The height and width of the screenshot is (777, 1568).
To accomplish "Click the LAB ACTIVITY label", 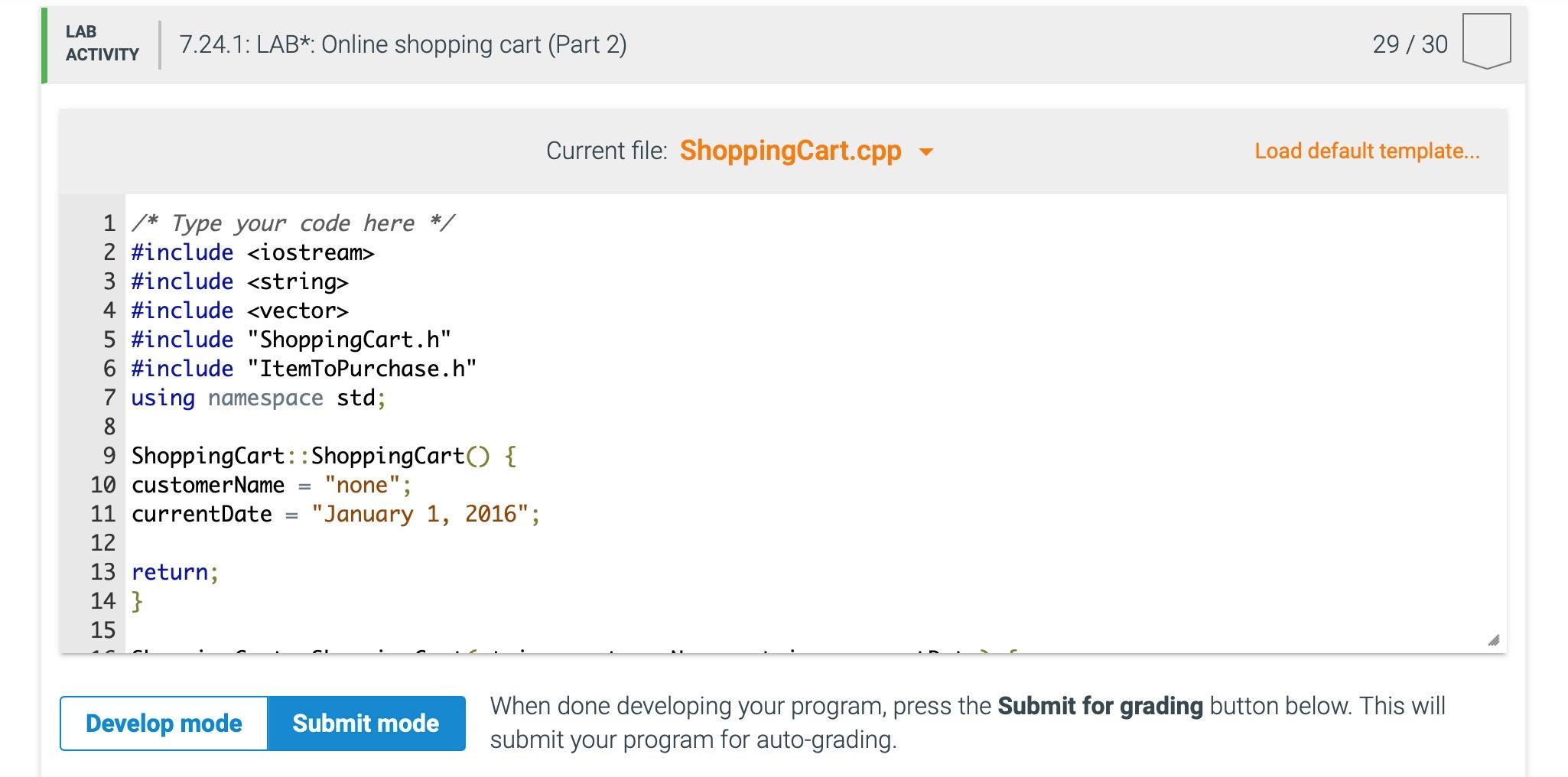I will click(x=102, y=43).
